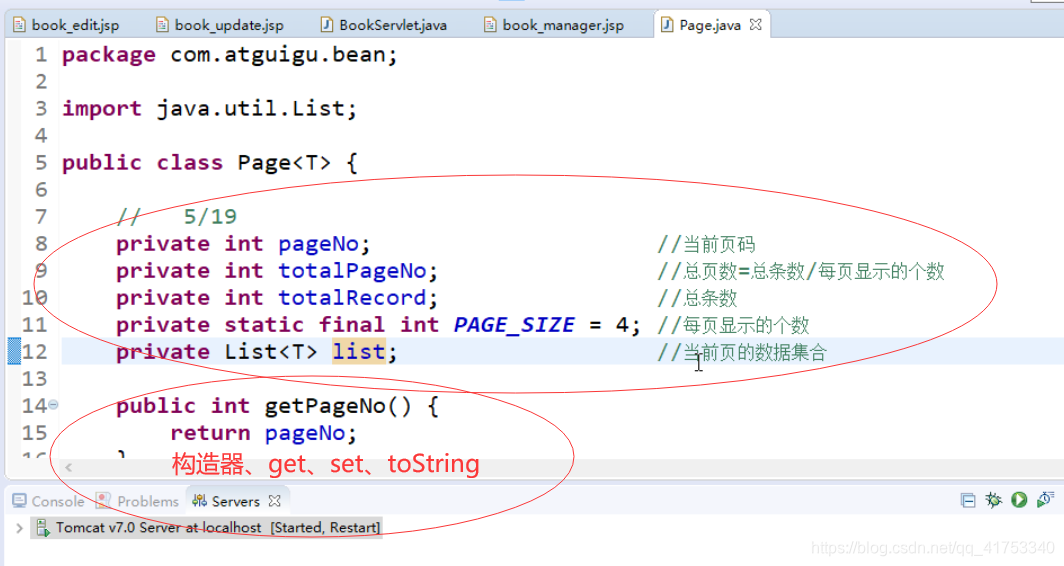The width and height of the screenshot is (1064, 566).
Task: Open the Console view tab
Action: pos(49,501)
